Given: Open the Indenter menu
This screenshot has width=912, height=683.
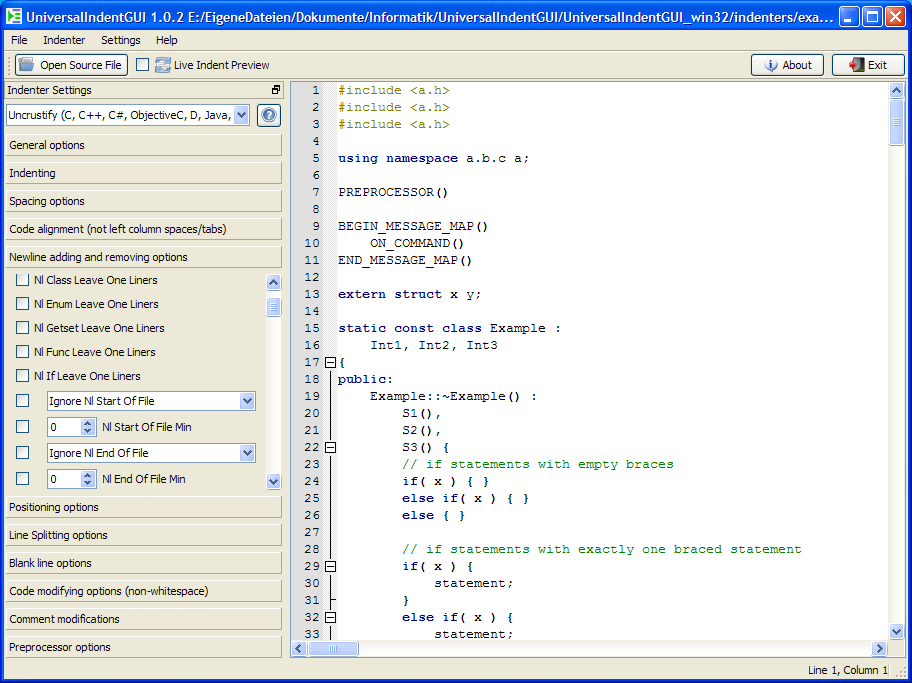Looking at the screenshot, I should [x=64, y=40].
